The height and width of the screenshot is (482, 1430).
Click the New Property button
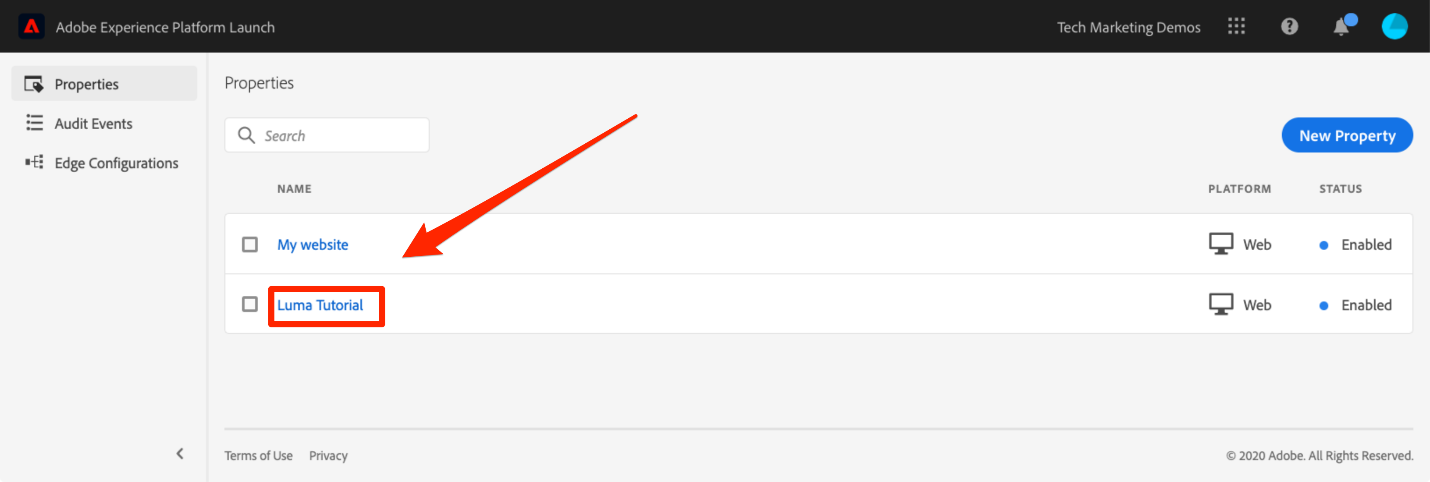pyautogui.click(x=1347, y=135)
